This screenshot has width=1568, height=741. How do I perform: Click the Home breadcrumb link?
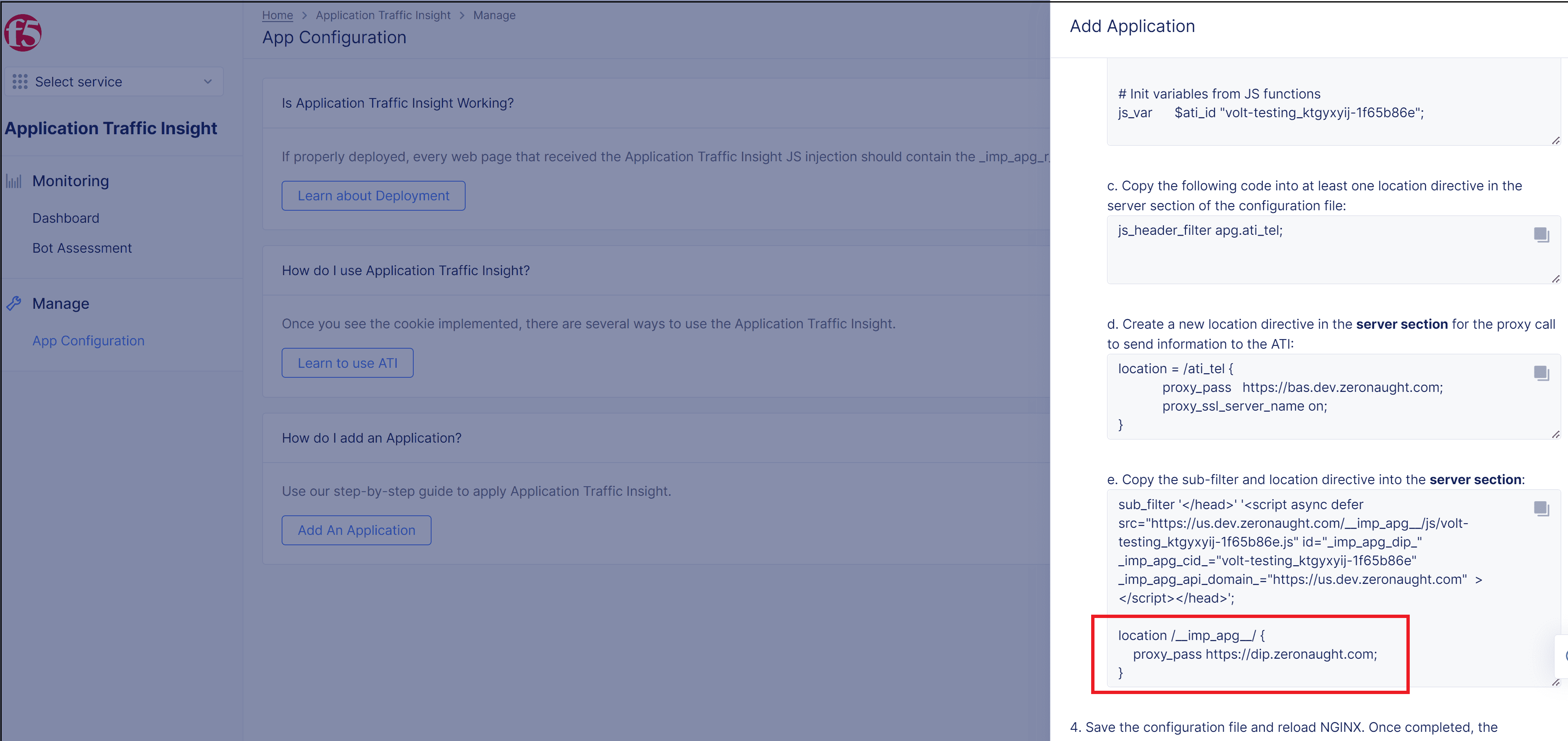(277, 15)
